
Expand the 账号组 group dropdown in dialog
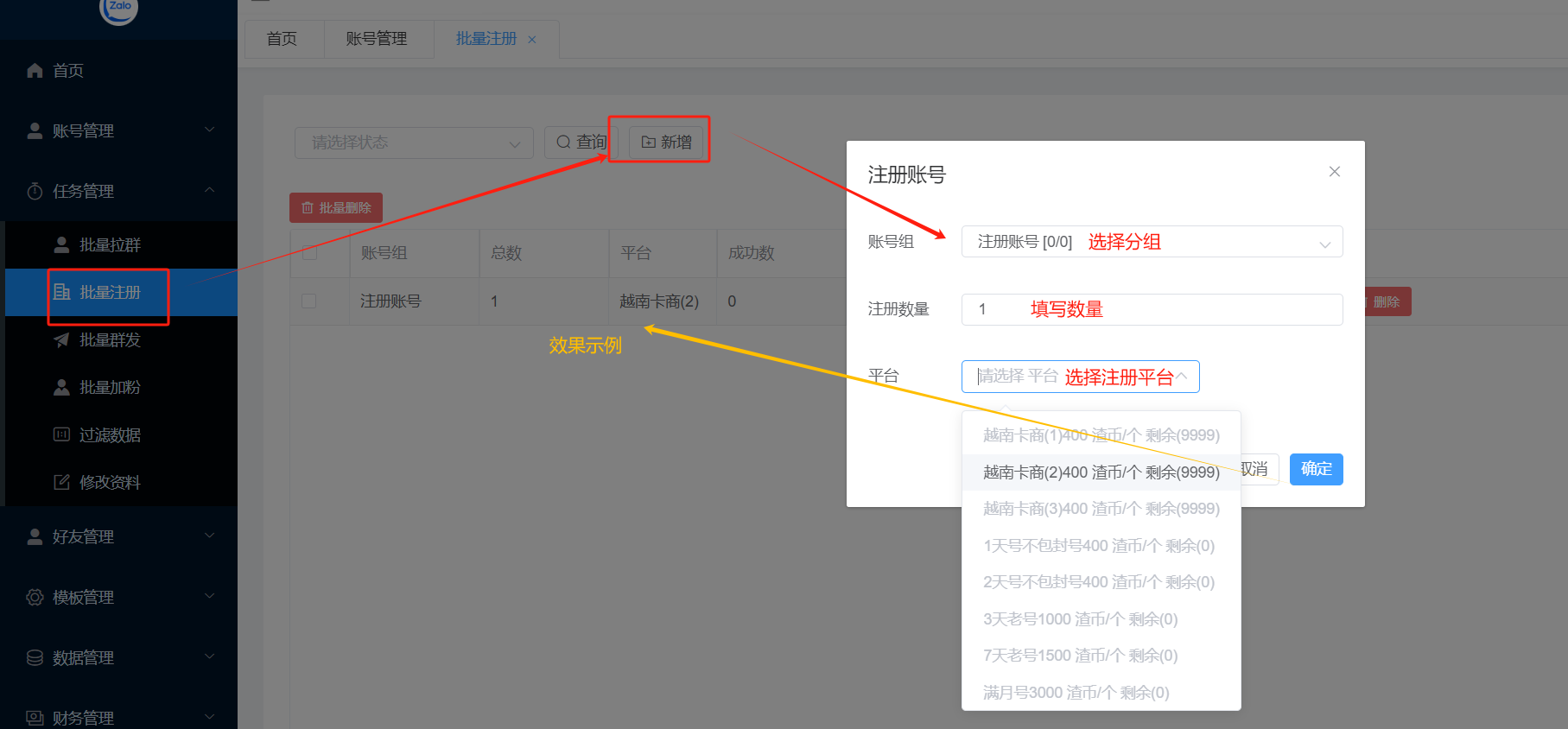[1151, 242]
